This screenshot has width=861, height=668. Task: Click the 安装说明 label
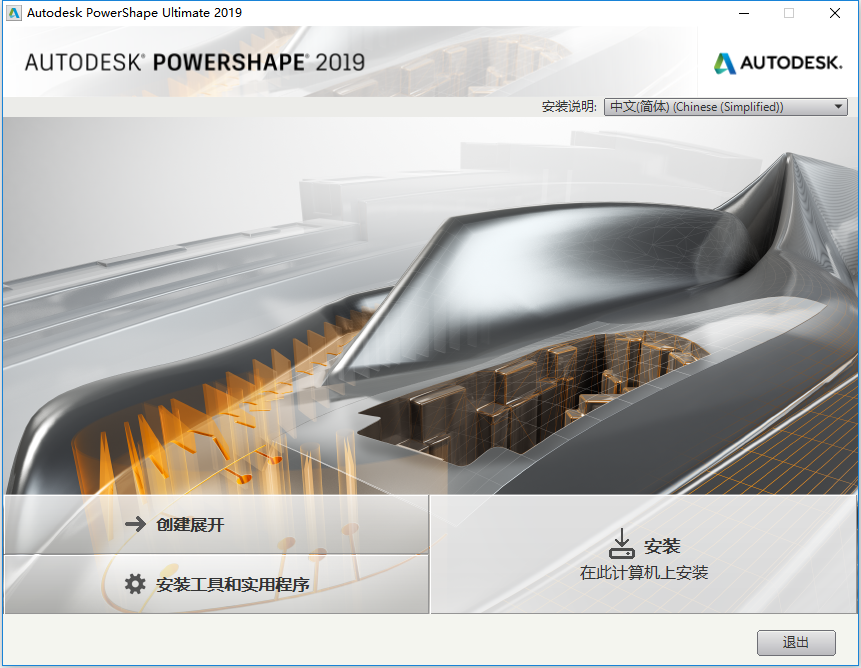pos(568,106)
